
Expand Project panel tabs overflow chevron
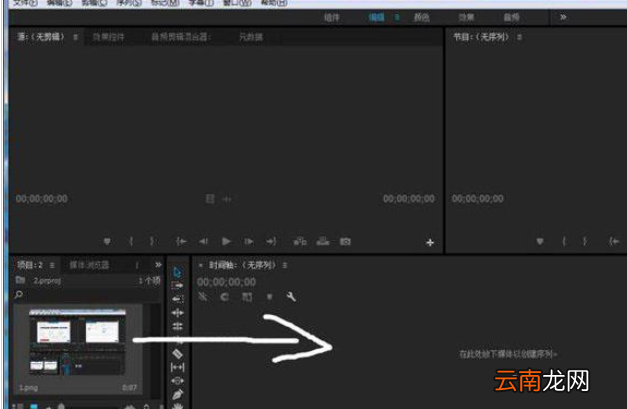(x=158, y=265)
